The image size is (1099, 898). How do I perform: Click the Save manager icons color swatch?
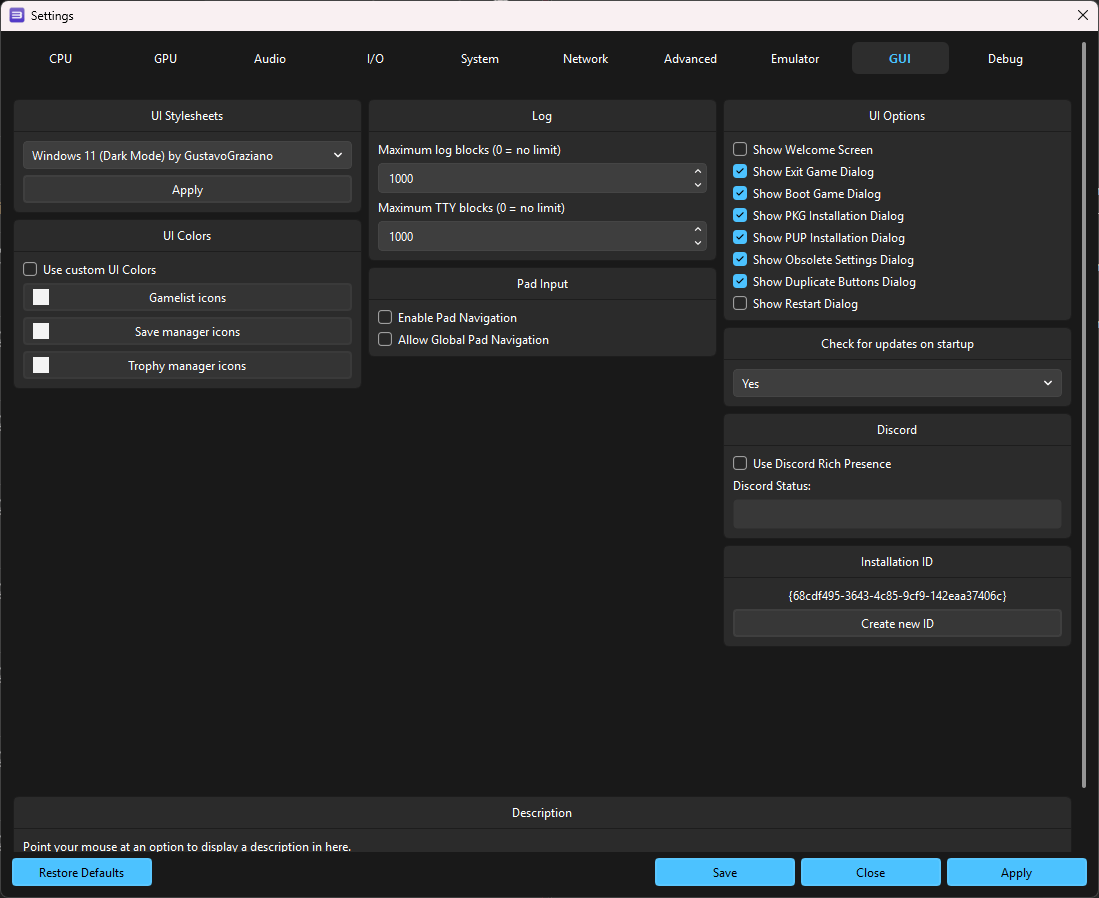click(41, 331)
